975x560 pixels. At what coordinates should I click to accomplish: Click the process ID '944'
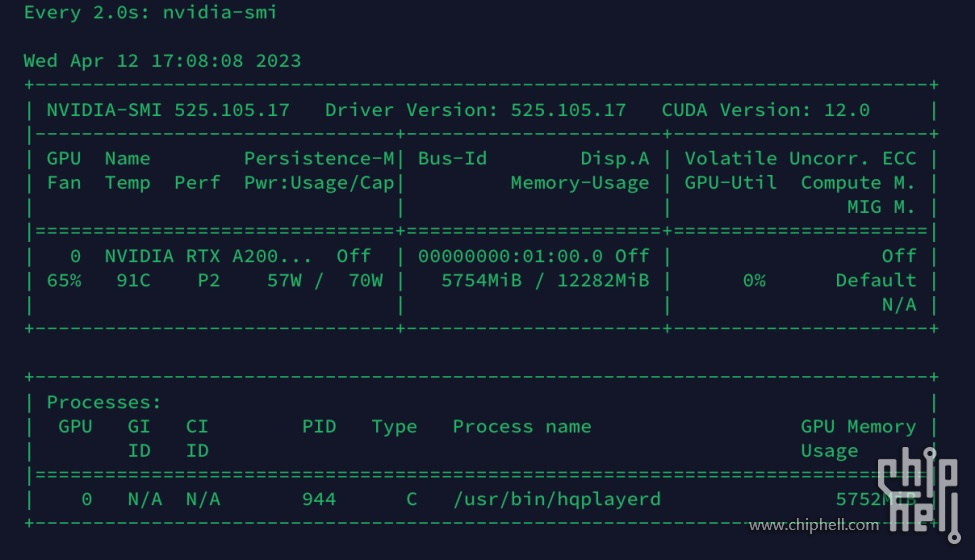319,499
